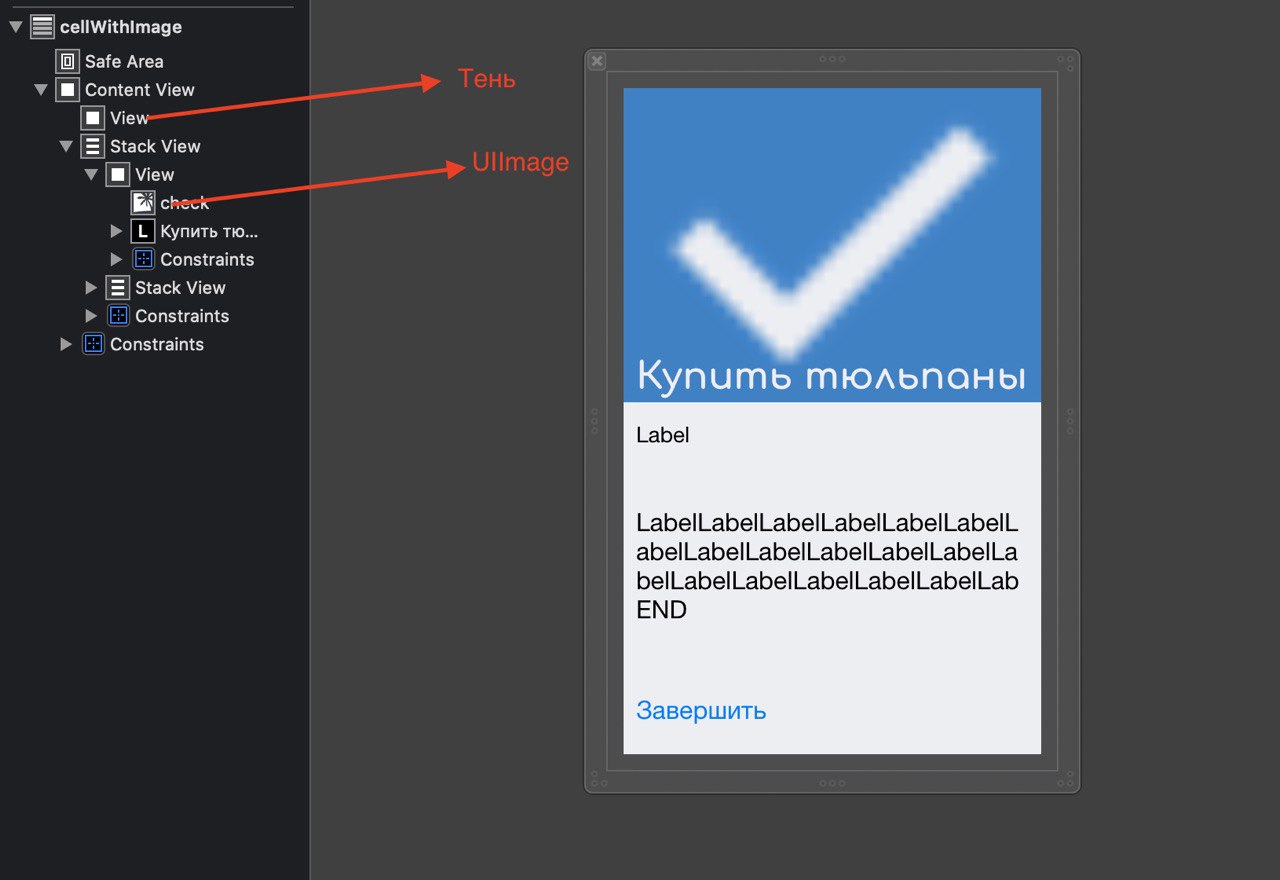Image resolution: width=1280 pixels, height=880 pixels.
Task: Click the L label icon for Купить тю...
Action: tap(143, 231)
